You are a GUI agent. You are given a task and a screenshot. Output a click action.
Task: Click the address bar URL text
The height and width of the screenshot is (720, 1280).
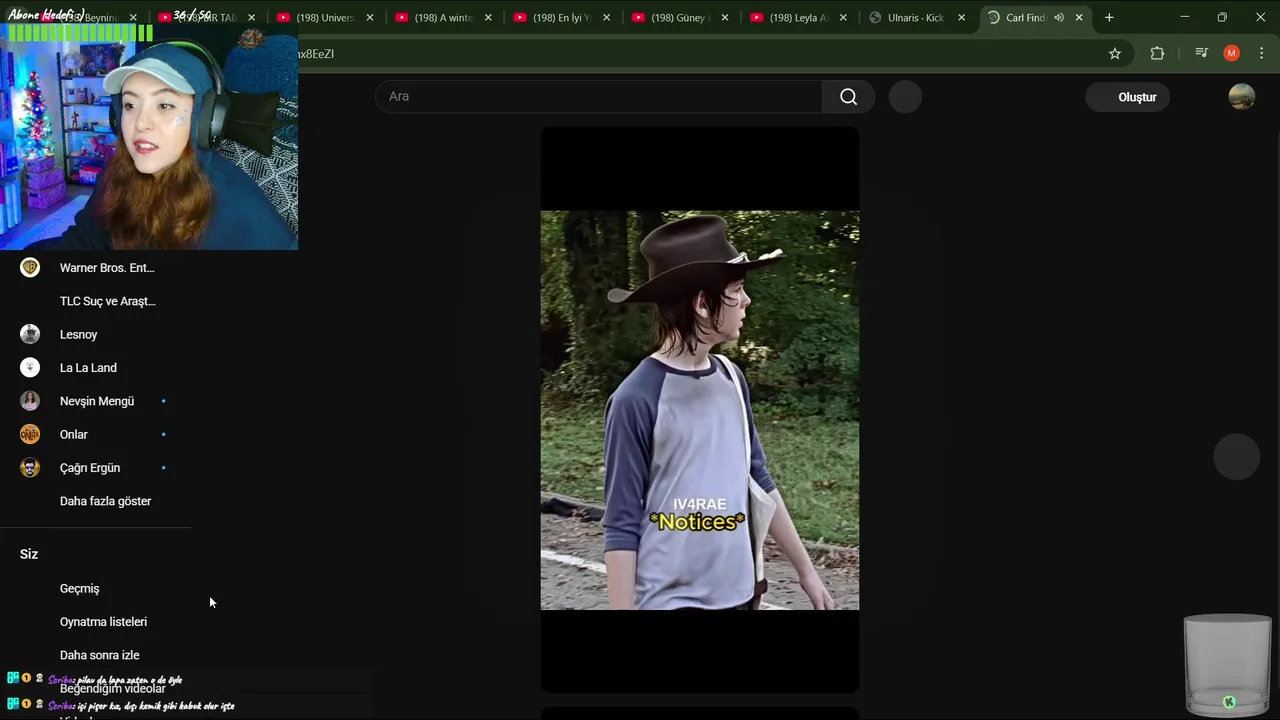(316, 54)
